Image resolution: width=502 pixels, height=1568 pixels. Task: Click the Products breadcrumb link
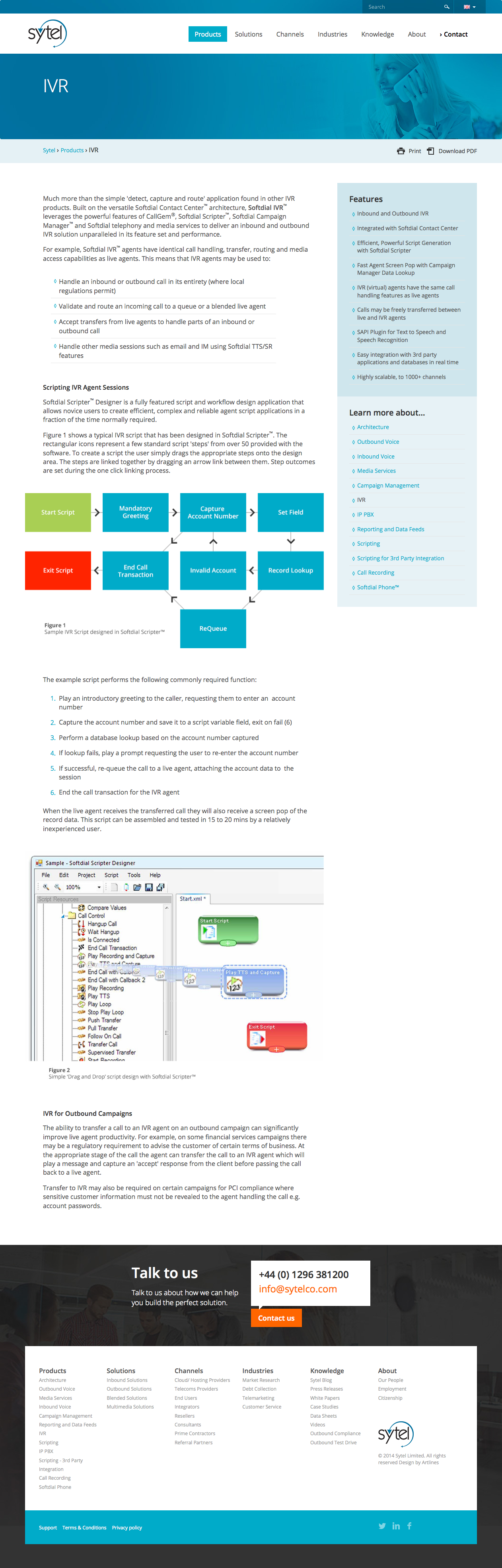pyautogui.click(x=72, y=150)
